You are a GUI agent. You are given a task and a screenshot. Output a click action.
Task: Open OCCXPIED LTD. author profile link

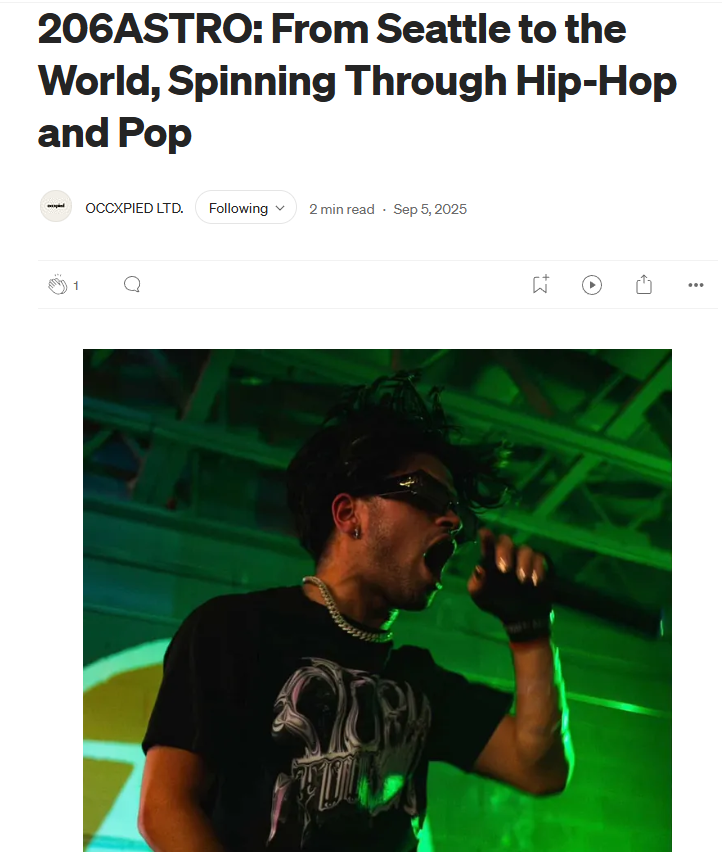click(134, 208)
